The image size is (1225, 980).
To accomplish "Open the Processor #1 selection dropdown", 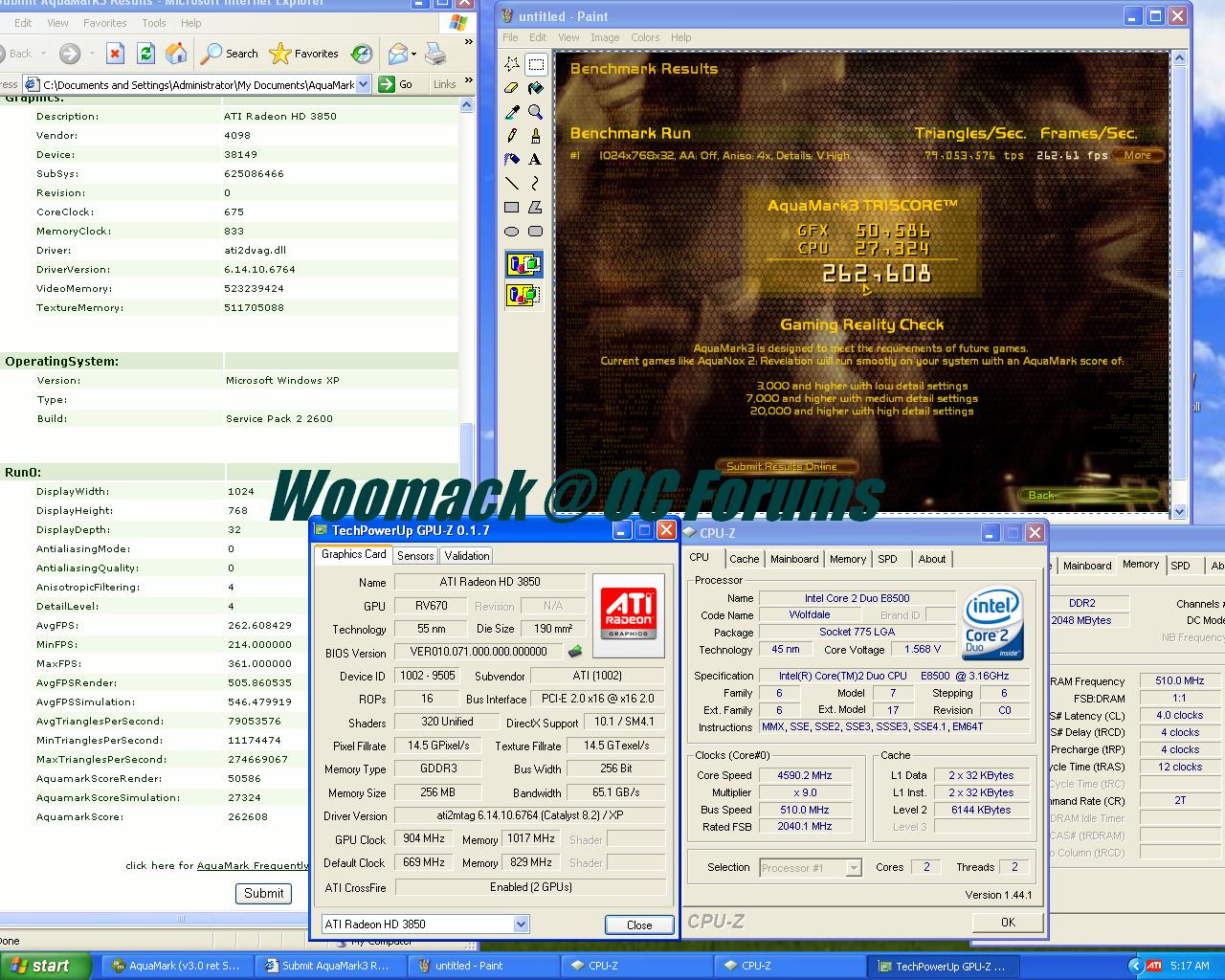I will 854,867.
